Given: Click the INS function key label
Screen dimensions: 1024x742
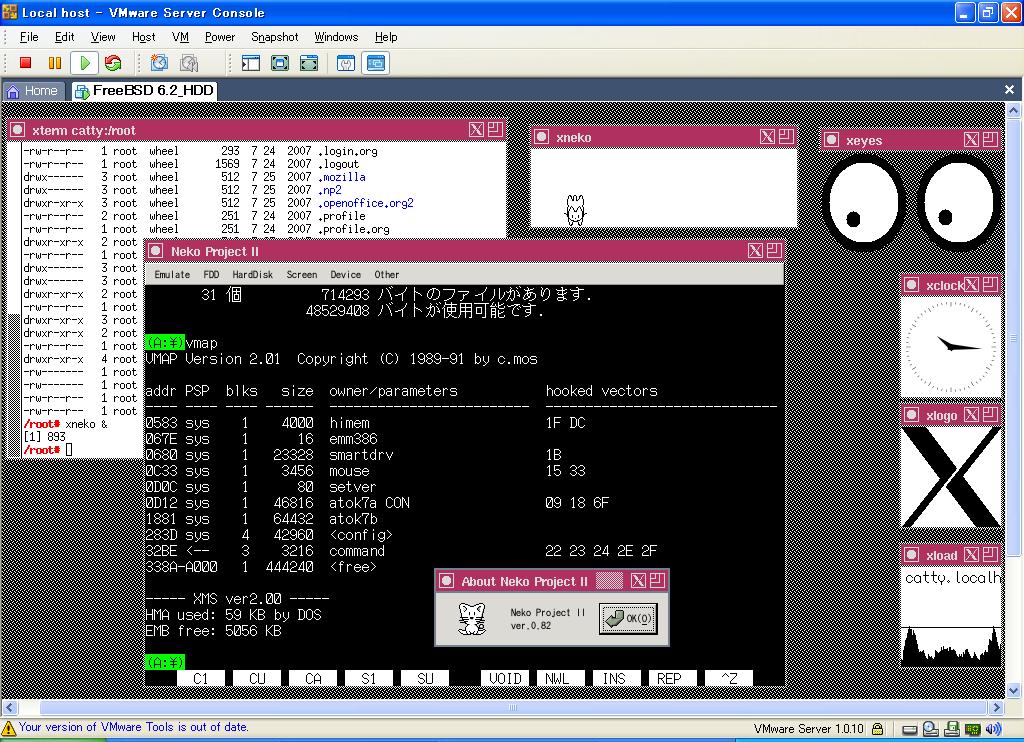Looking at the screenshot, I should point(614,679).
